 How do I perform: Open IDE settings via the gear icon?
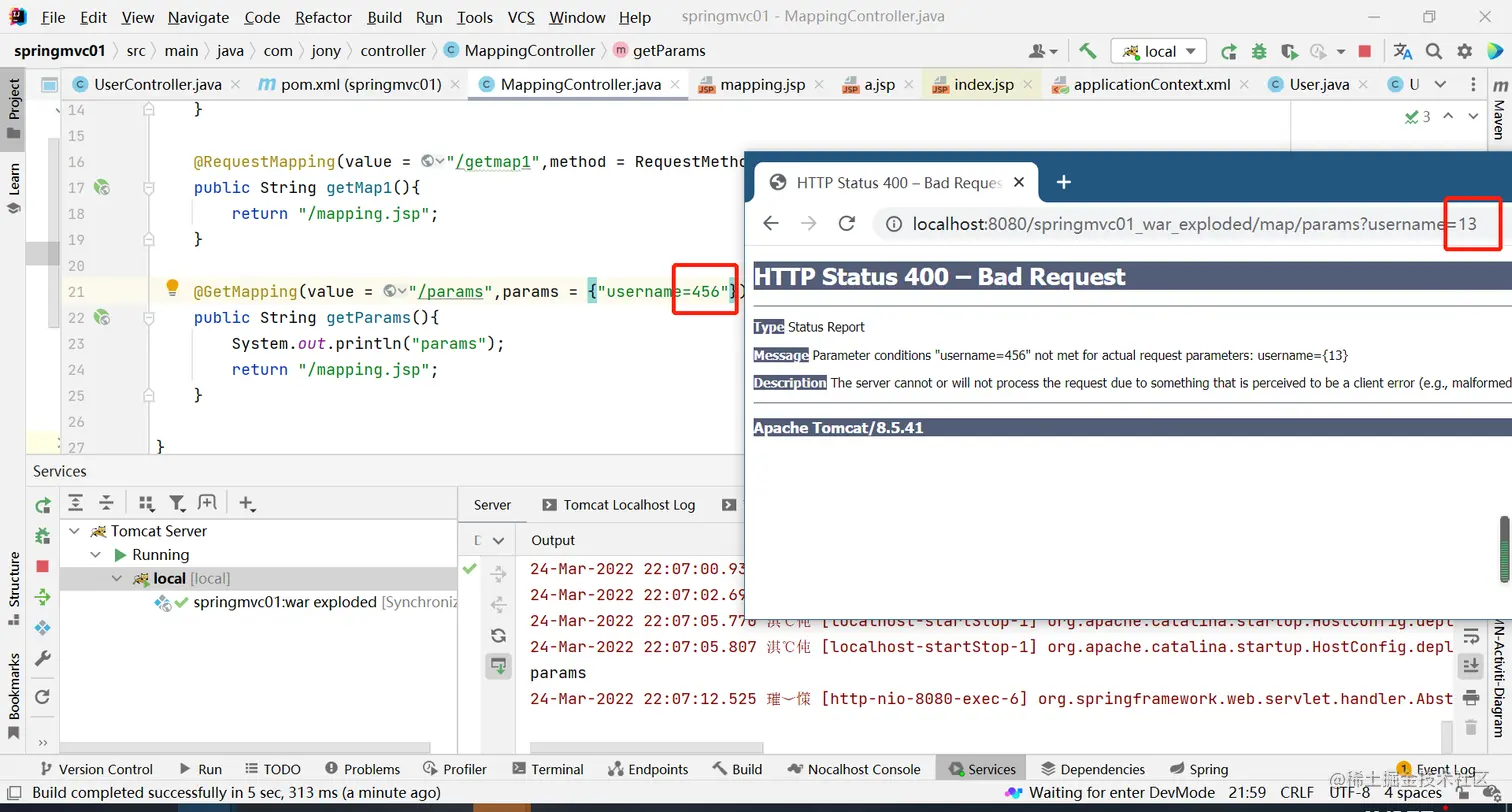tap(1465, 51)
